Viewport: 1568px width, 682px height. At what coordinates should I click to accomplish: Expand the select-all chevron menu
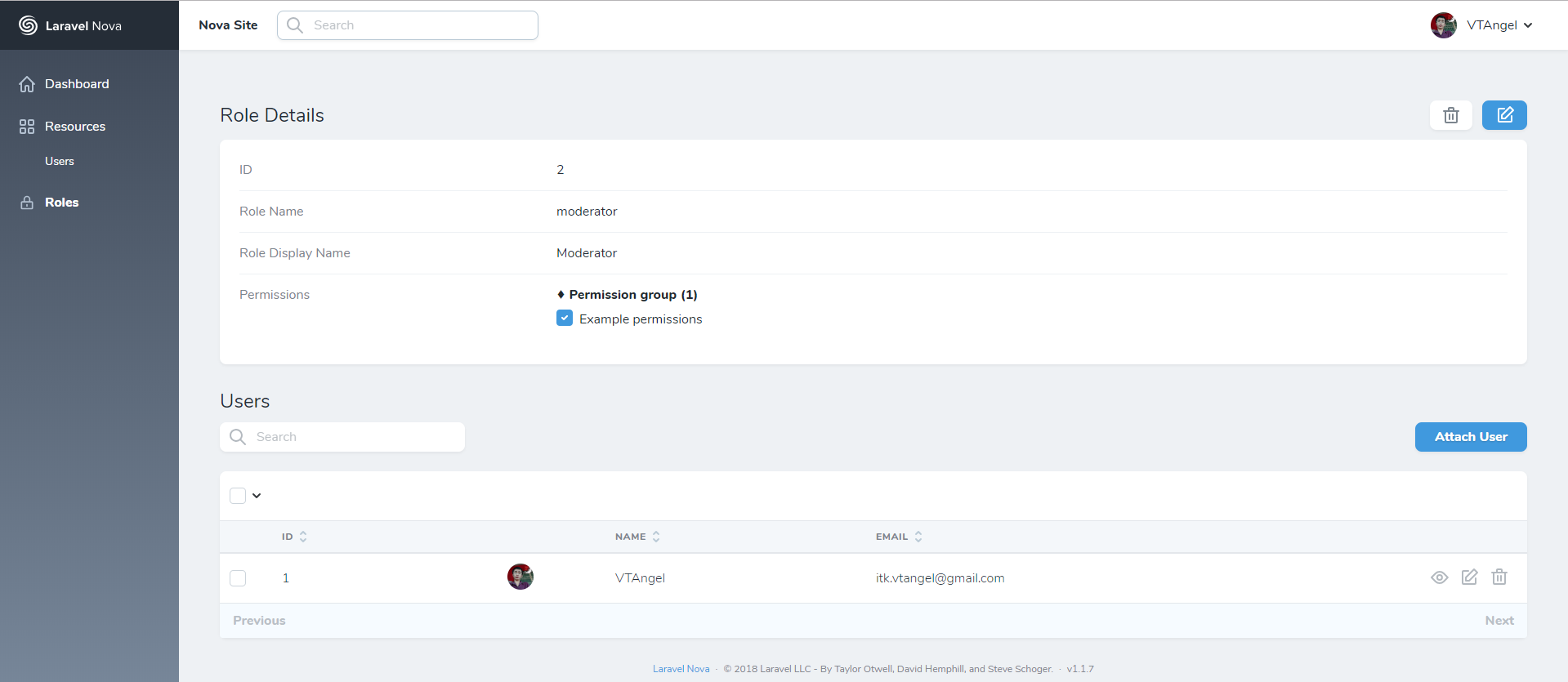(x=257, y=496)
